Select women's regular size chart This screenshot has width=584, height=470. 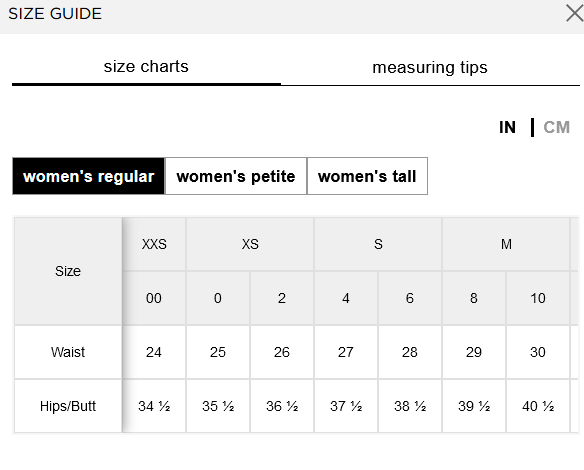(x=89, y=176)
